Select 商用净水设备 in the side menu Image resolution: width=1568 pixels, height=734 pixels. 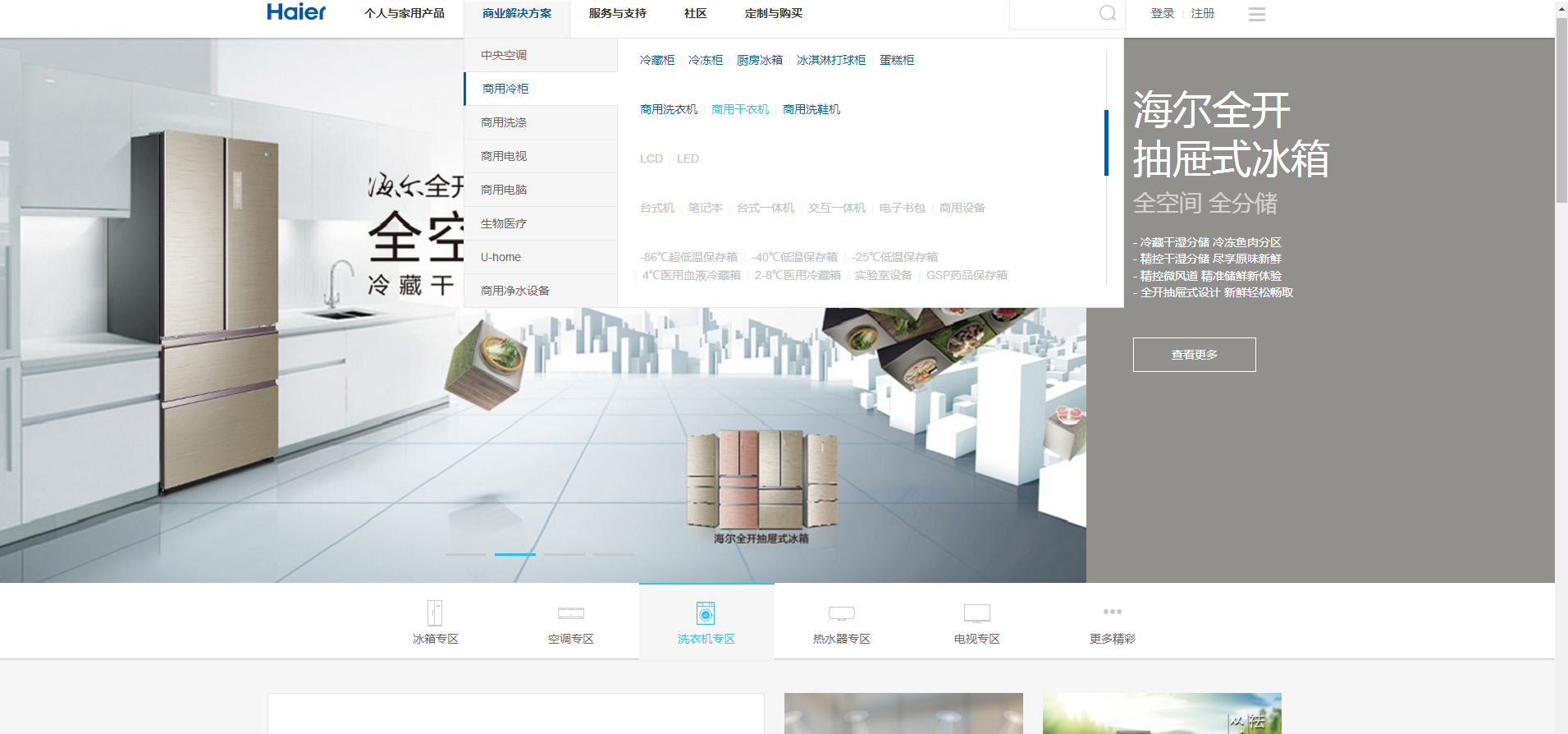tap(541, 291)
